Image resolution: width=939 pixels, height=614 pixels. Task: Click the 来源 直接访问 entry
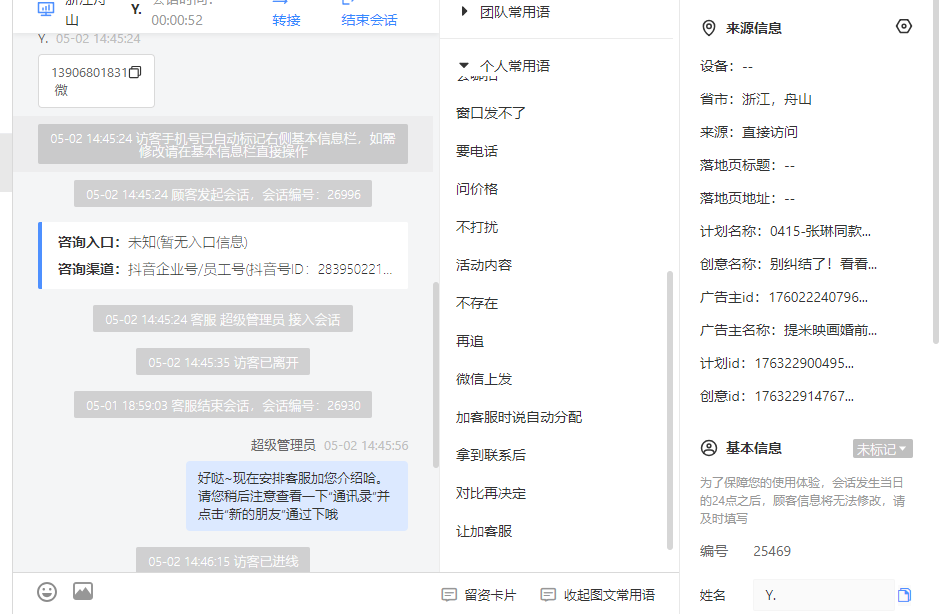[749, 132]
